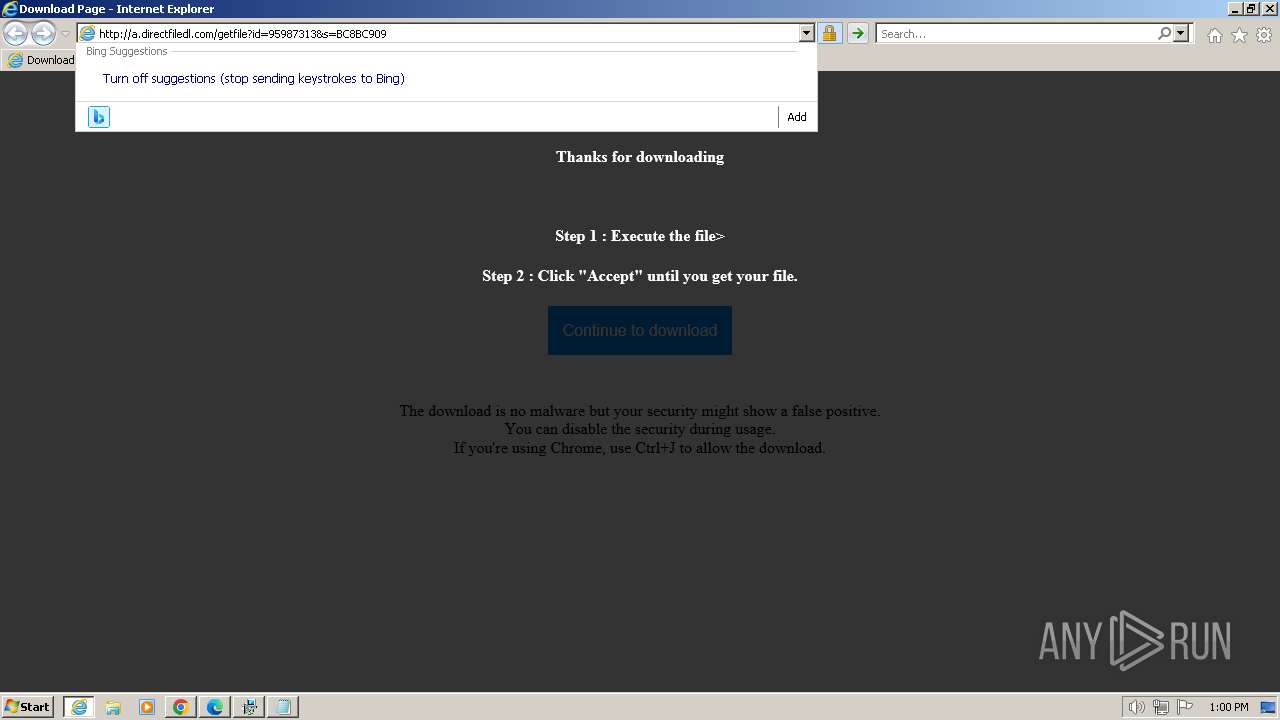Click the 'use Ctrl+J to allow' line

point(640,448)
